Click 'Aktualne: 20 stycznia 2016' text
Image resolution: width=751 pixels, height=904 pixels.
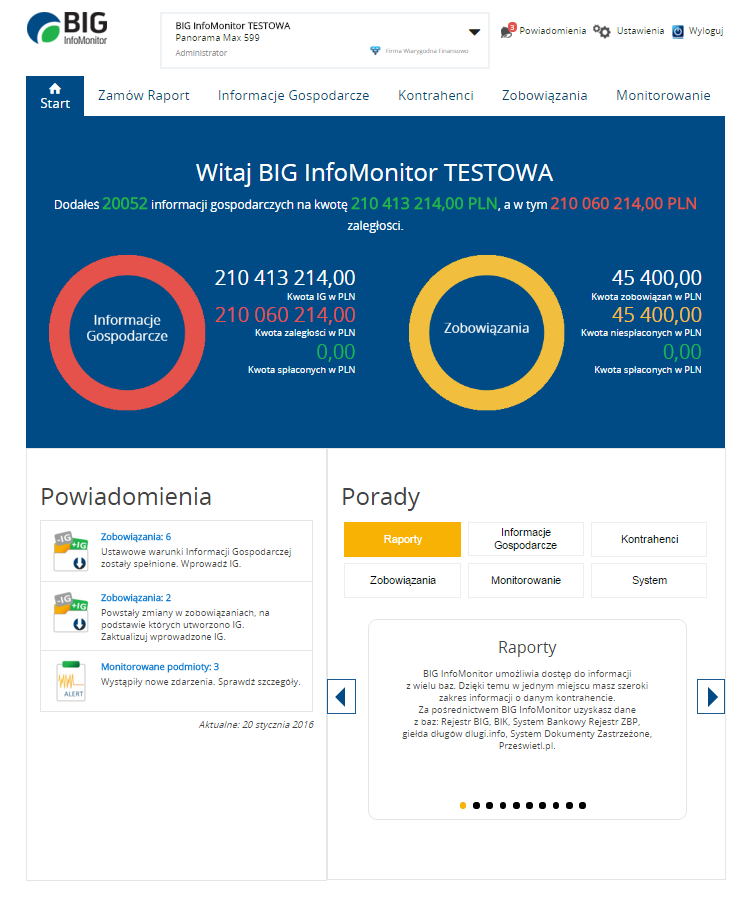(x=256, y=725)
